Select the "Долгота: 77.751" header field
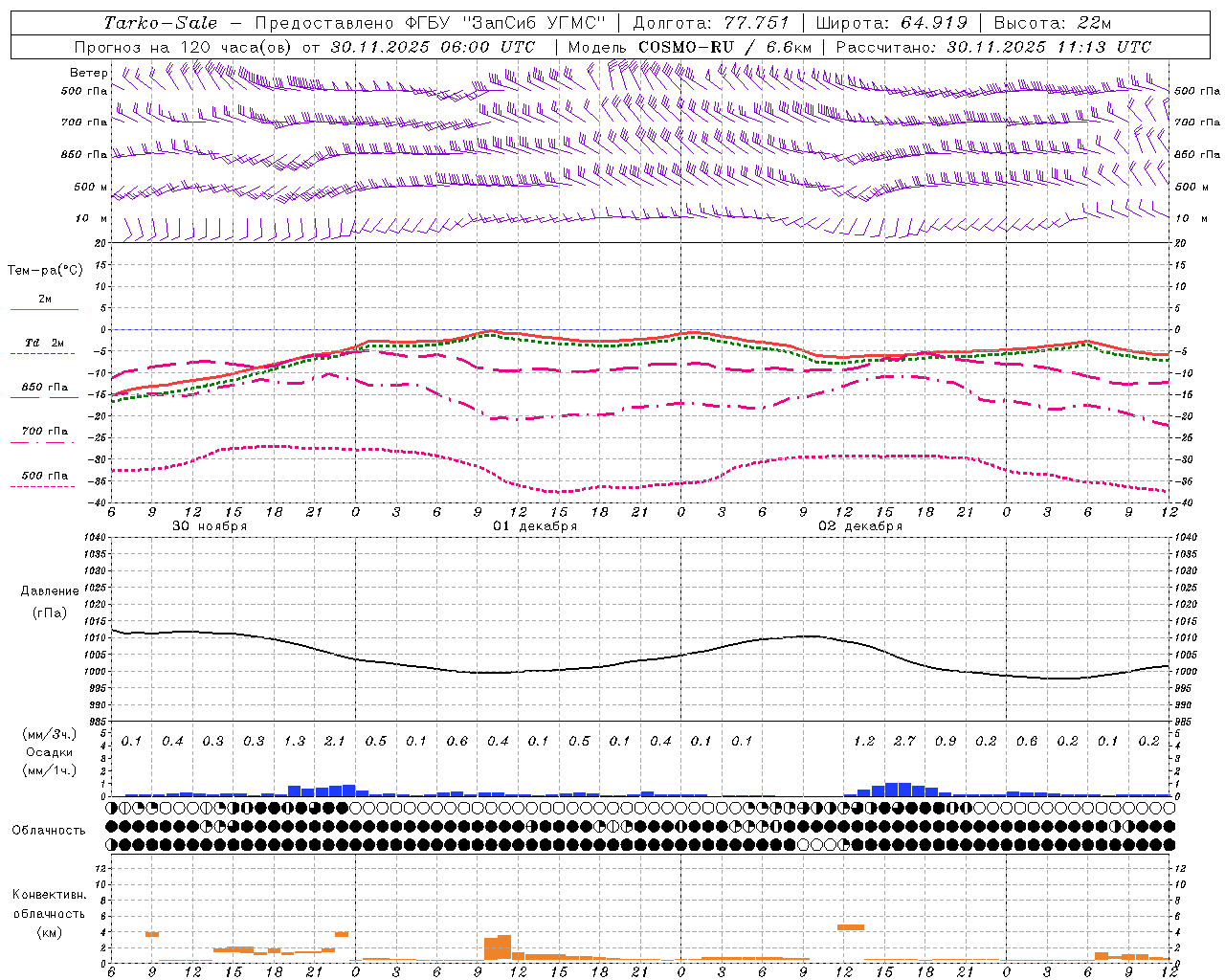The height and width of the screenshot is (980, 1225). [711, 23]
